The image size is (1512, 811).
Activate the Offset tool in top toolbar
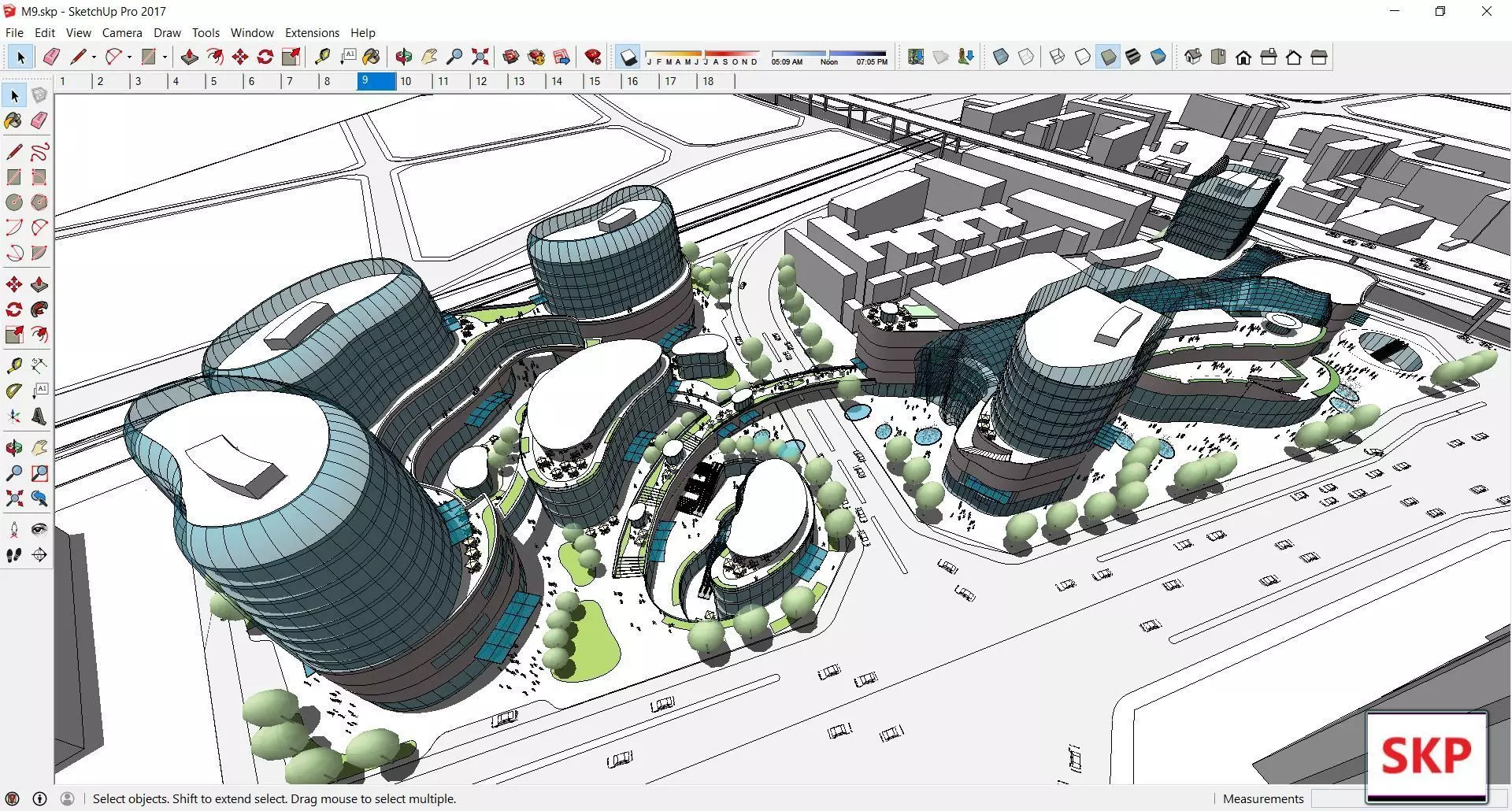[215, 57]
